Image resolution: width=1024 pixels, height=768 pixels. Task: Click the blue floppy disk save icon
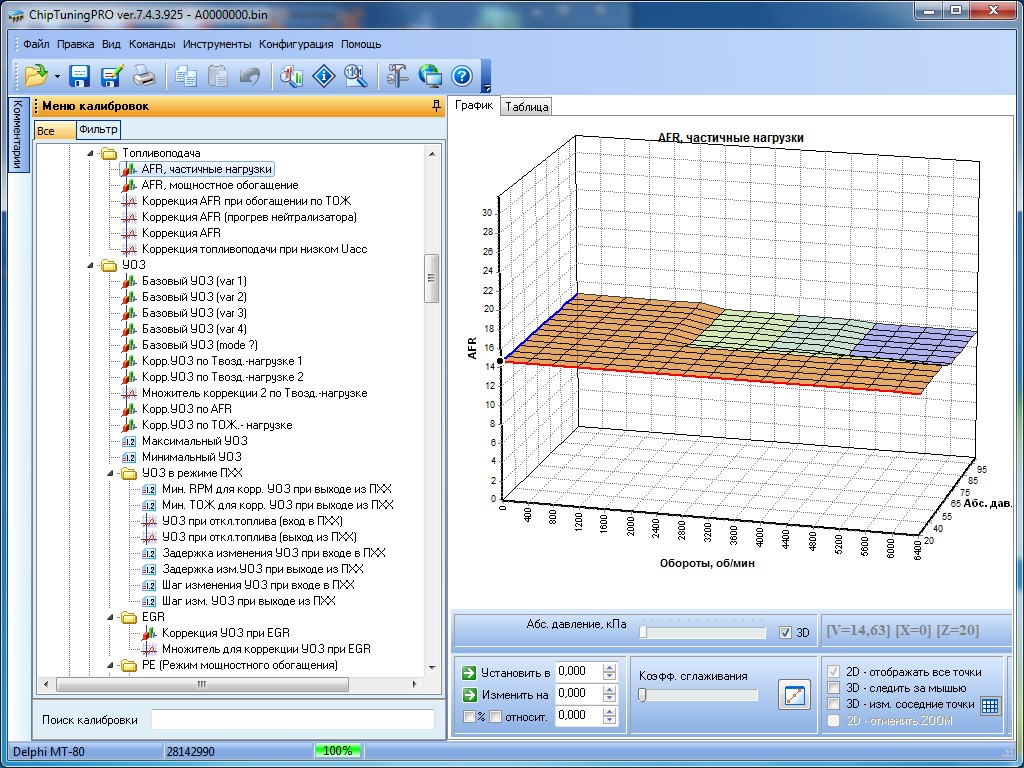point(80,76)
